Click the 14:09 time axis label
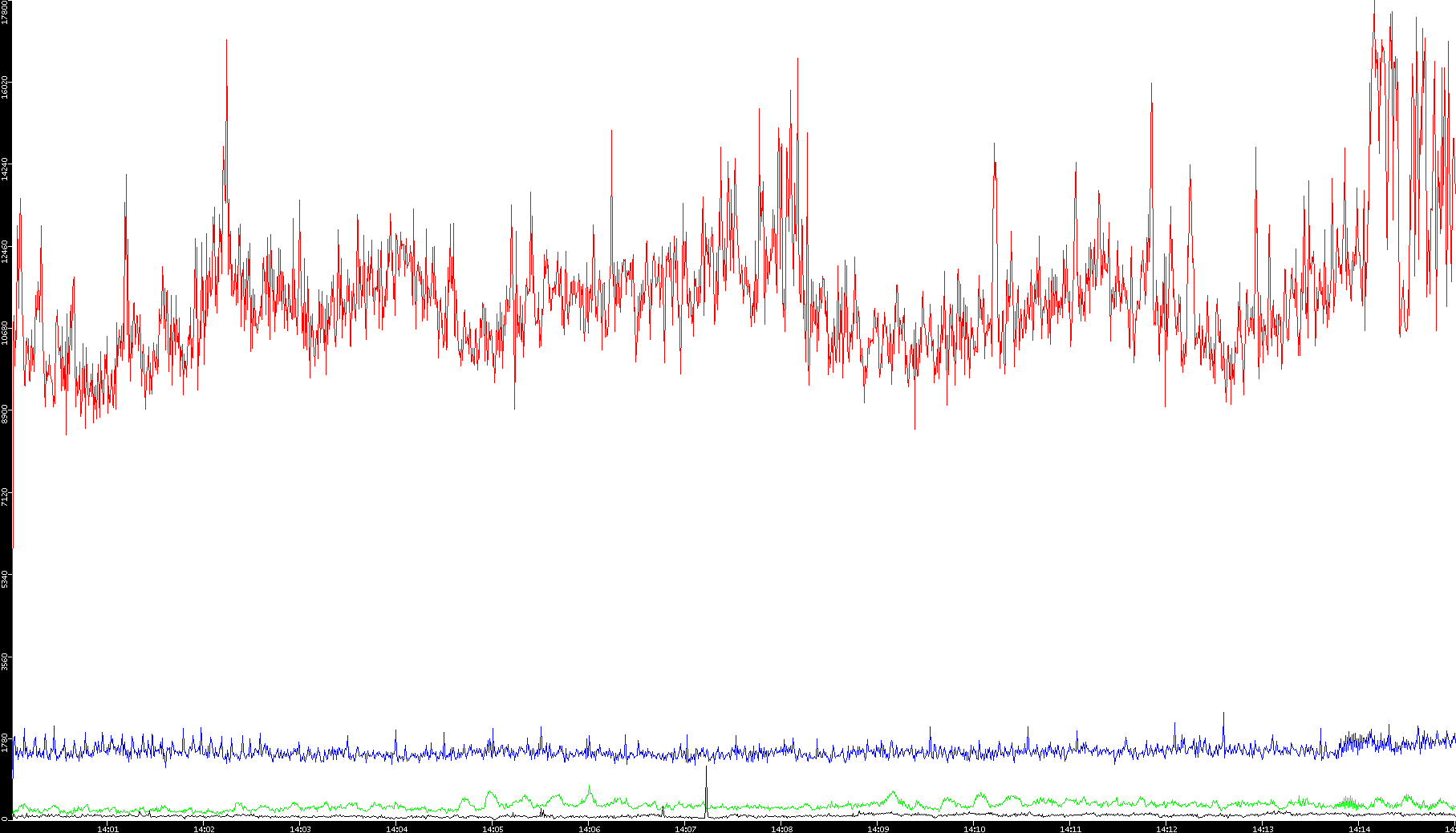The width and height of the screenshot is (1456, 833). click(878, 829)
